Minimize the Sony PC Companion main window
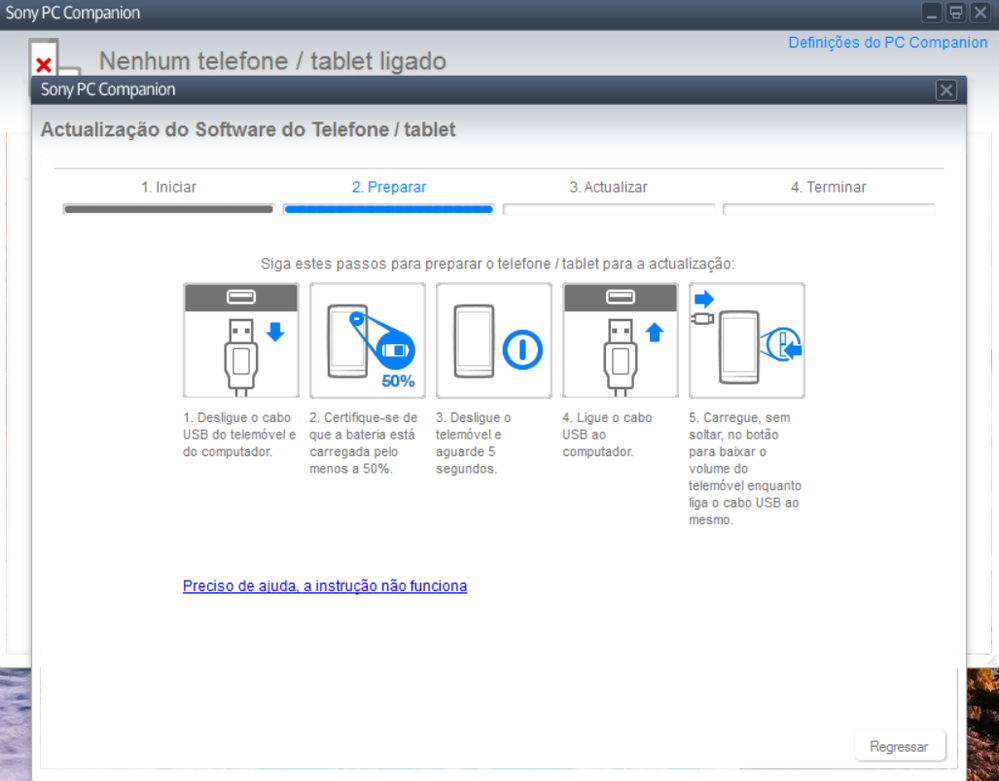 pos(932,13)
